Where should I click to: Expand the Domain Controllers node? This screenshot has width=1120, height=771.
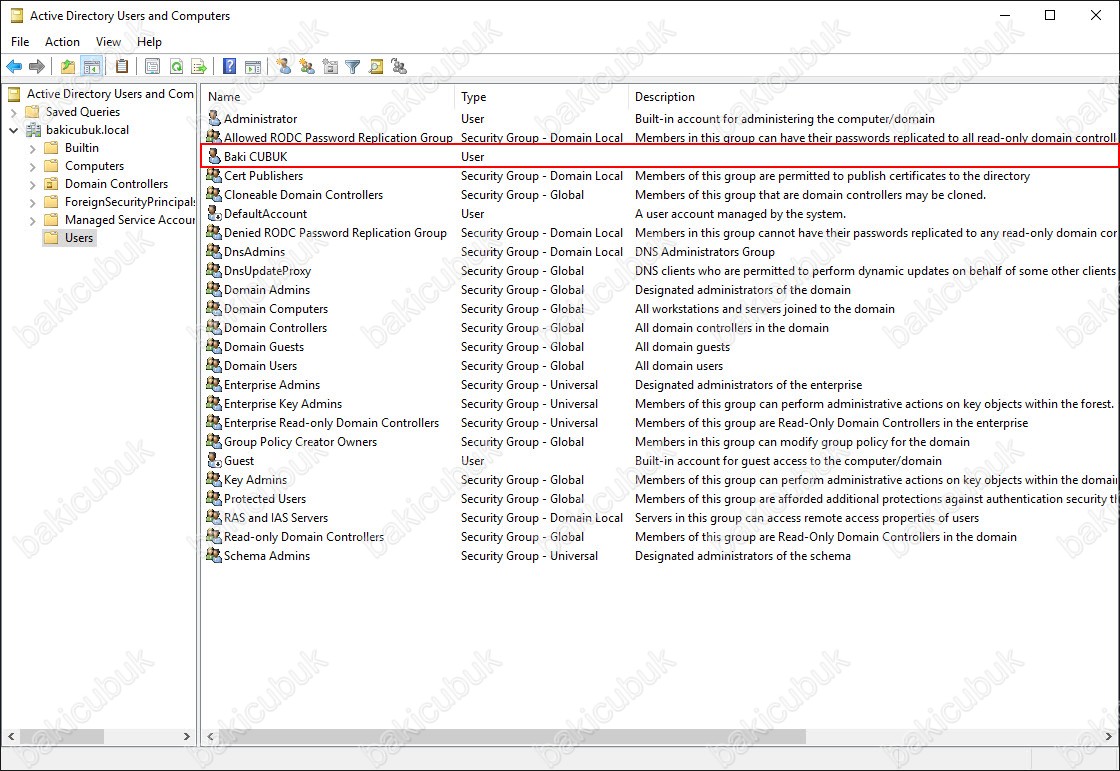[x=32, y=184]
